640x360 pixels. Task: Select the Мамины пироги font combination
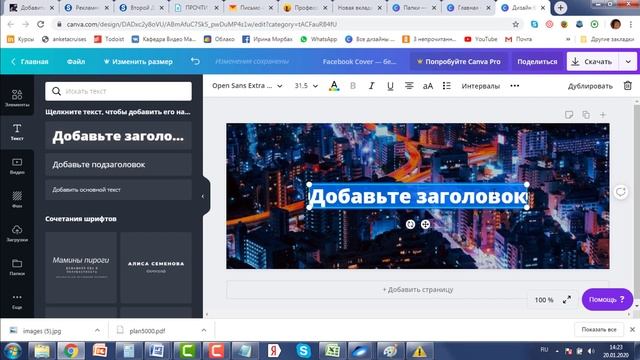[81, 267]
